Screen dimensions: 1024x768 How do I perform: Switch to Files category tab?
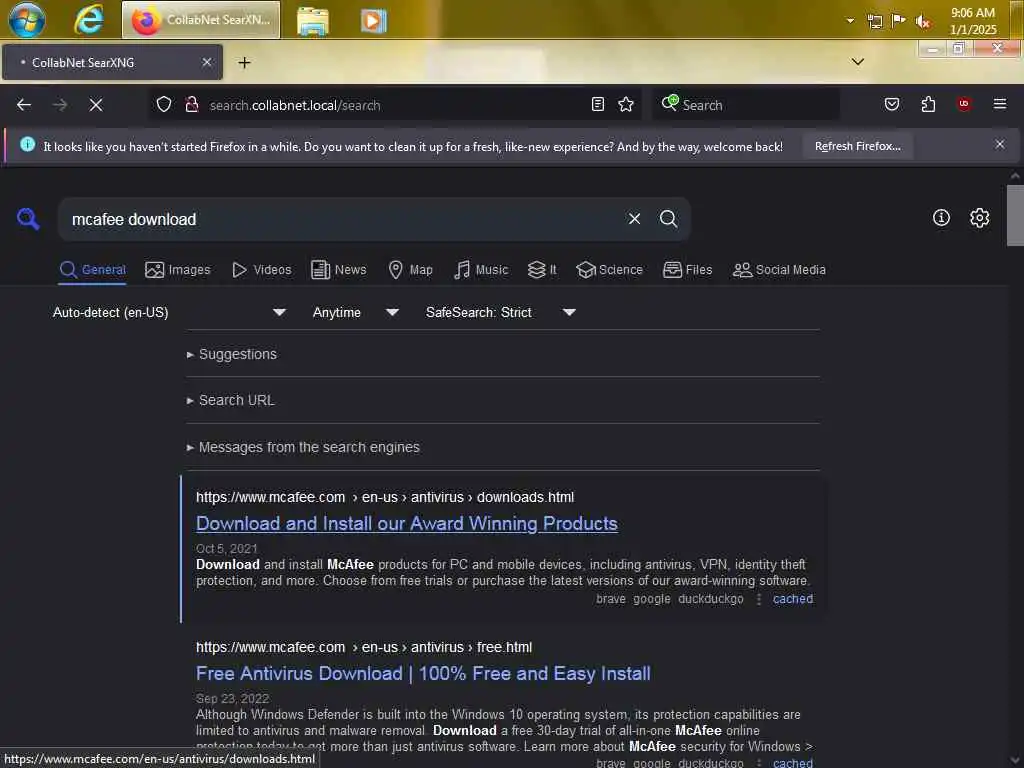688,270
